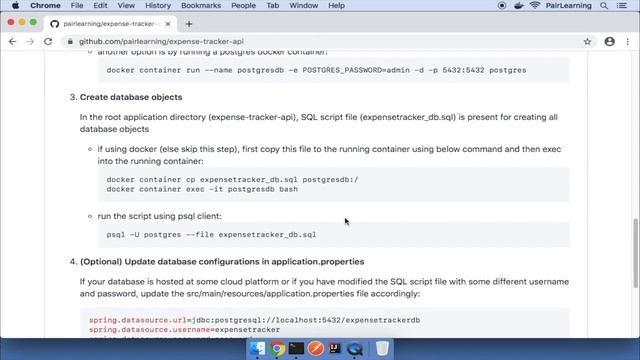Screen dimensions: 640x360
Task: Click the 'docker container cp expensetracker_db.sql' line
Action: pos(232,180)
